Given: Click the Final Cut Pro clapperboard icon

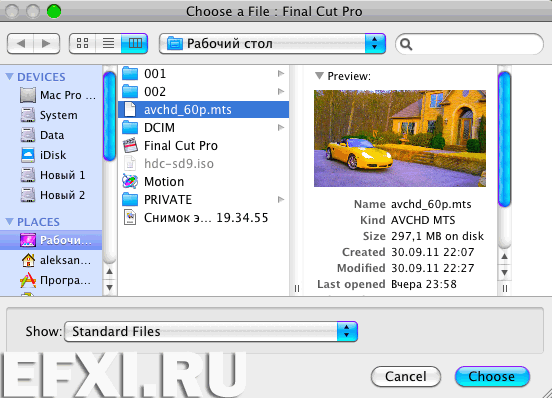Looking at the screenshot, I should [x=130, y=146].
